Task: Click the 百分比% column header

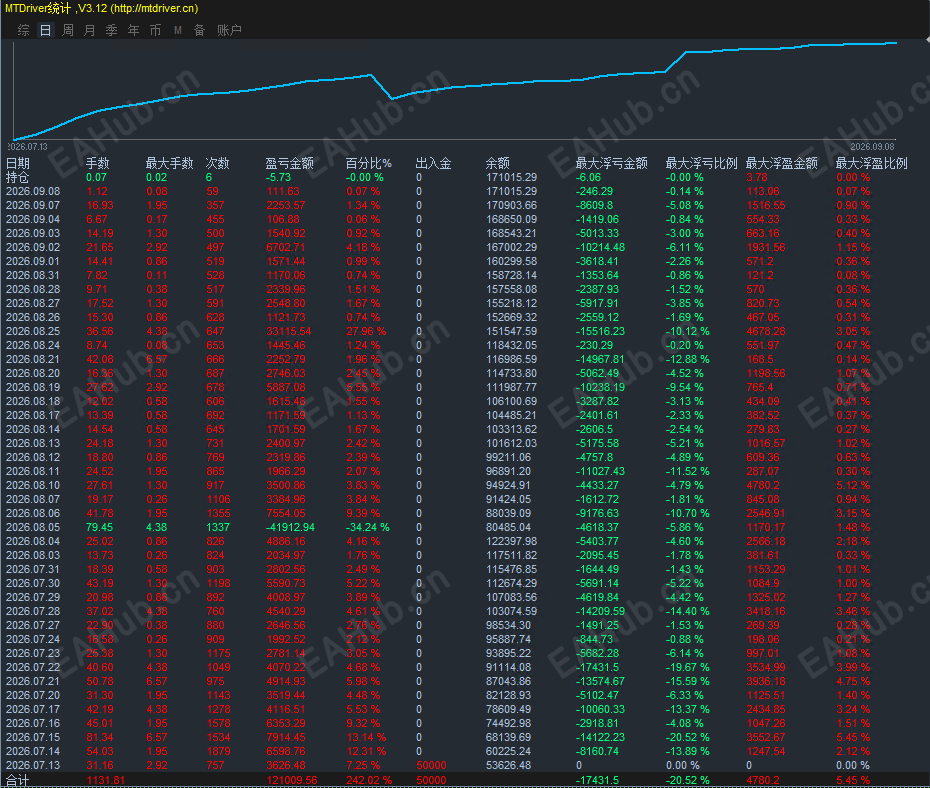Action: pyautogui.click(x=368, y=164)
